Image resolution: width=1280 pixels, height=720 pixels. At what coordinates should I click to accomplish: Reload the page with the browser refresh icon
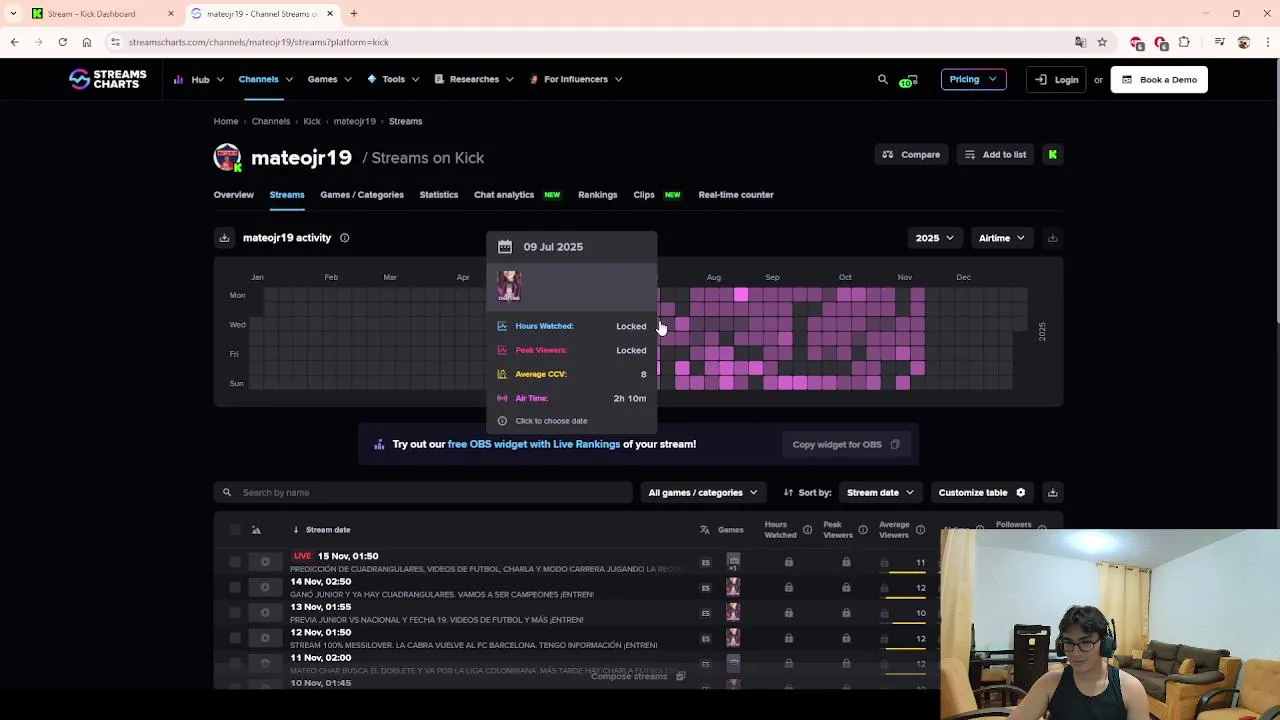[62, 42]
